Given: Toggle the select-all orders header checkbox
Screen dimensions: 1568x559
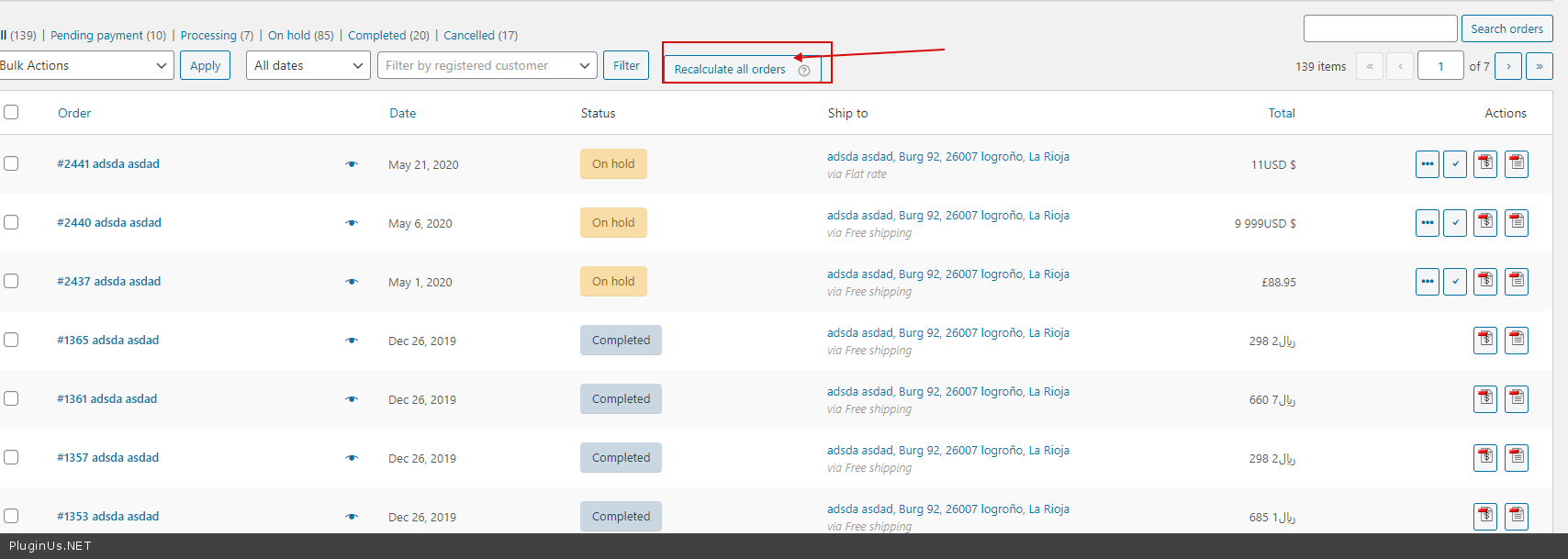Looking at the screenshot, I should [x=11, y=112].
